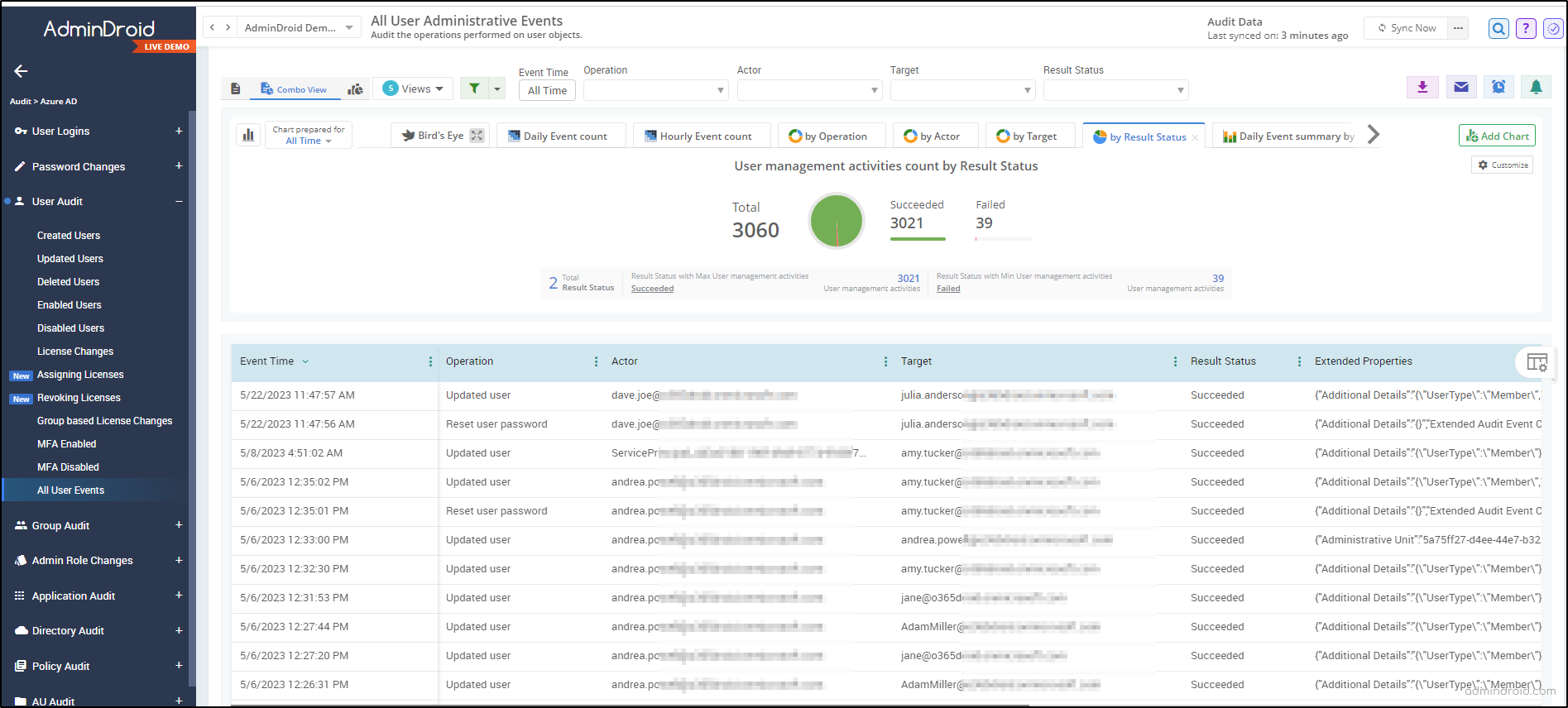Click the column chooser table settings icon

coord(1537,362)
